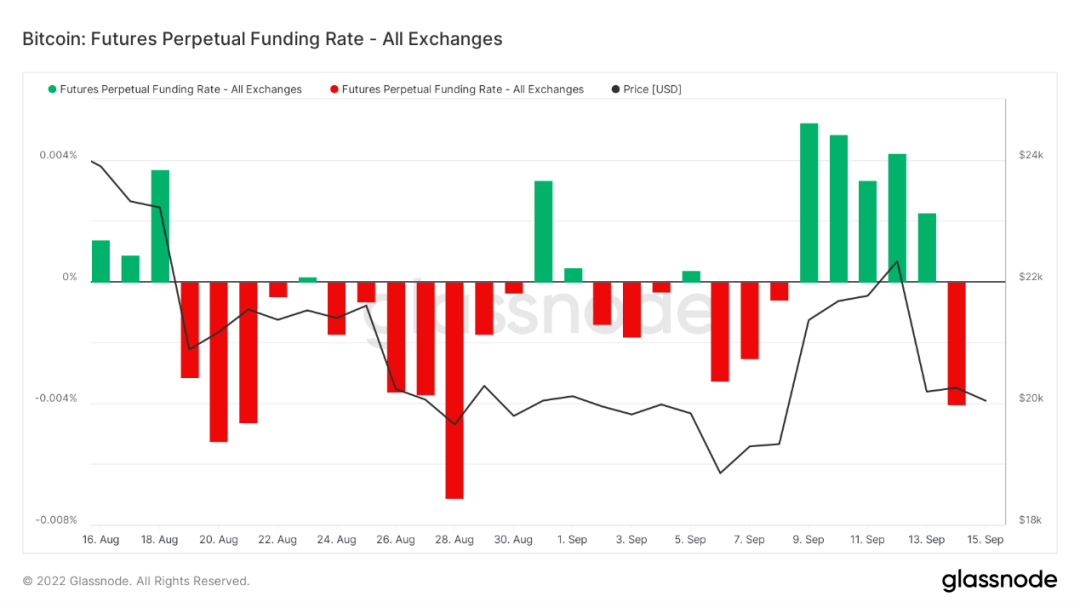
Task: Click the 16. Aug date label
Action: coord(100,540)
